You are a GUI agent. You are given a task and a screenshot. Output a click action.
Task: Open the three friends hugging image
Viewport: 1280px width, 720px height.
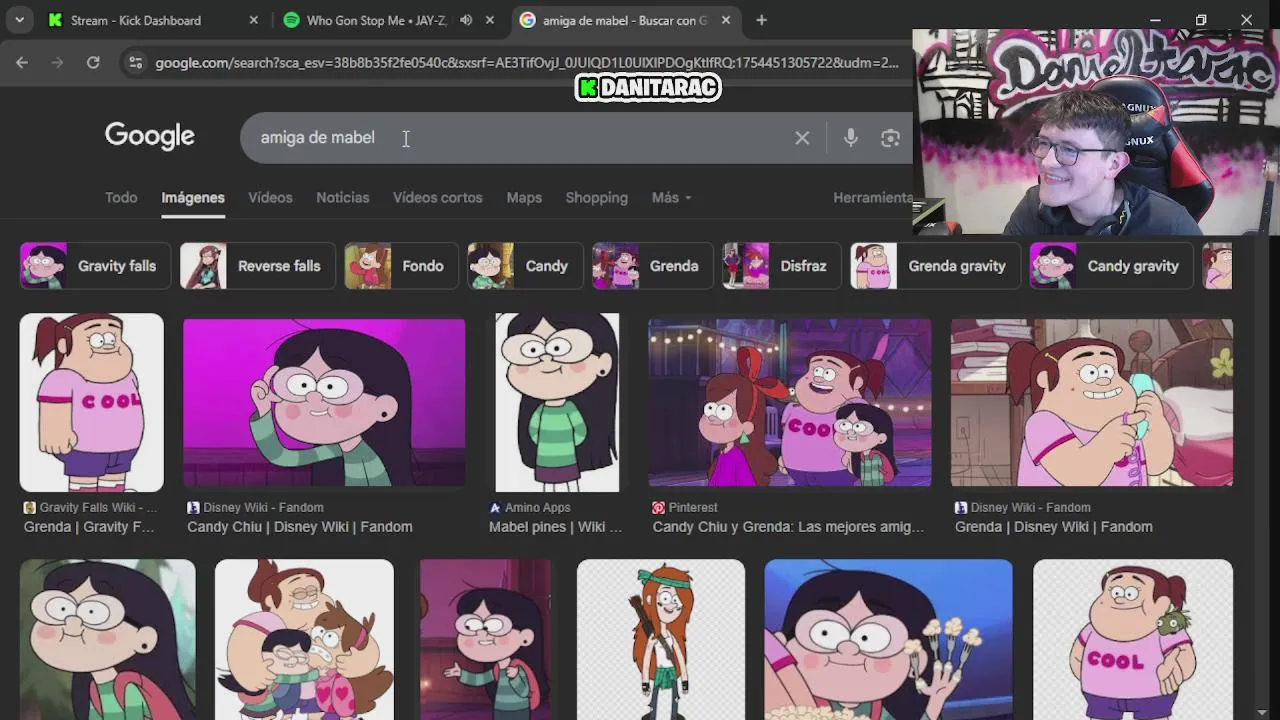click(304, 639)
